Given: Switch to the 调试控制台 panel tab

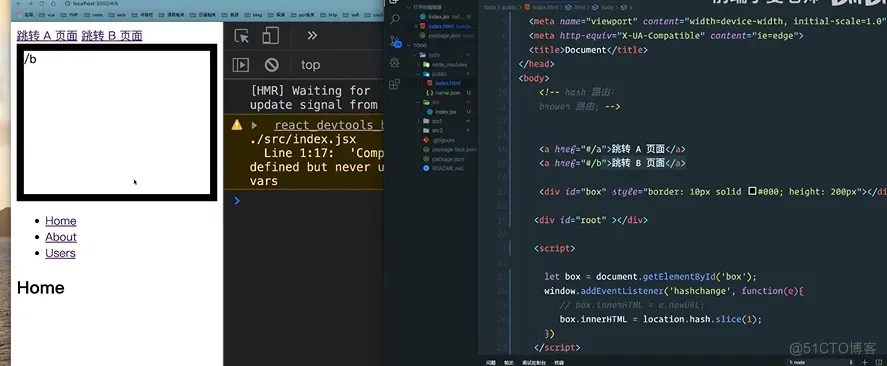Looking at the screenshot, I should [x=533, y=363].
